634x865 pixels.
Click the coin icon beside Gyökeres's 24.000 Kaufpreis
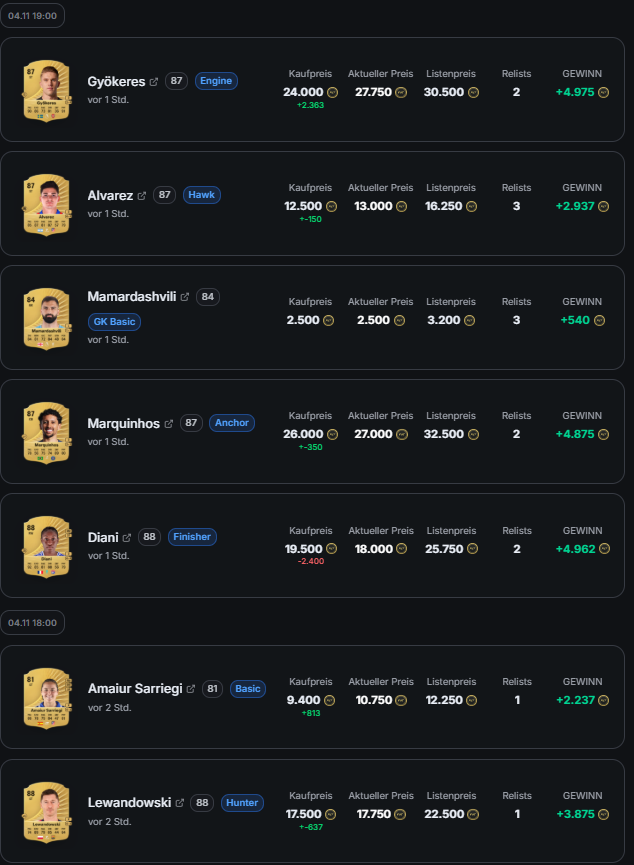click(332, 92)
